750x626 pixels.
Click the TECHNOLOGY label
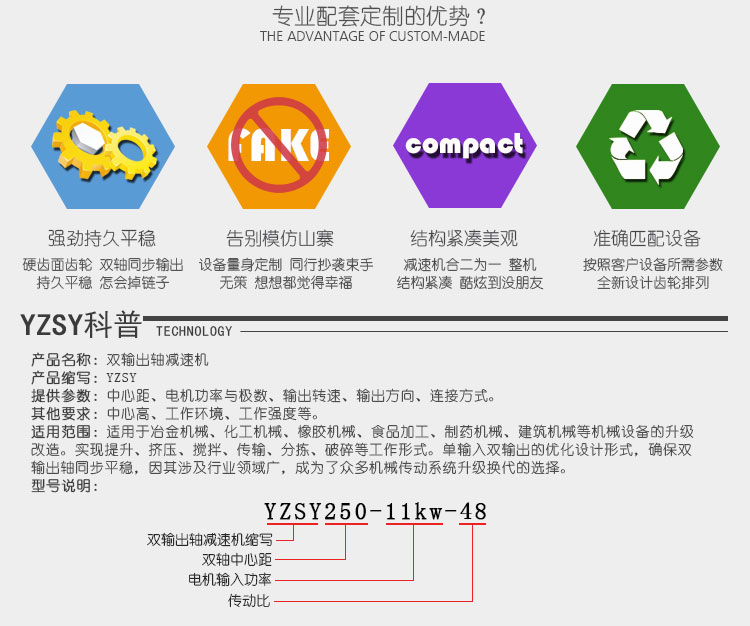[x=194, y=332]
